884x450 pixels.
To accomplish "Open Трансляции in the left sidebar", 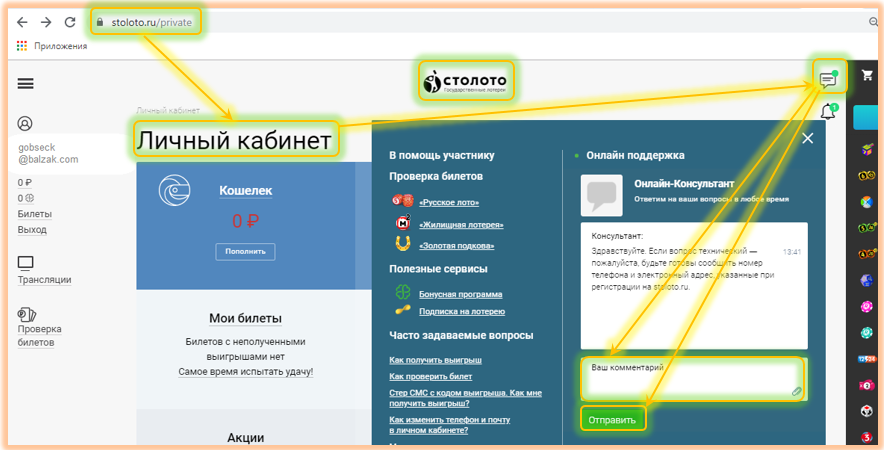I will point(44,280).
